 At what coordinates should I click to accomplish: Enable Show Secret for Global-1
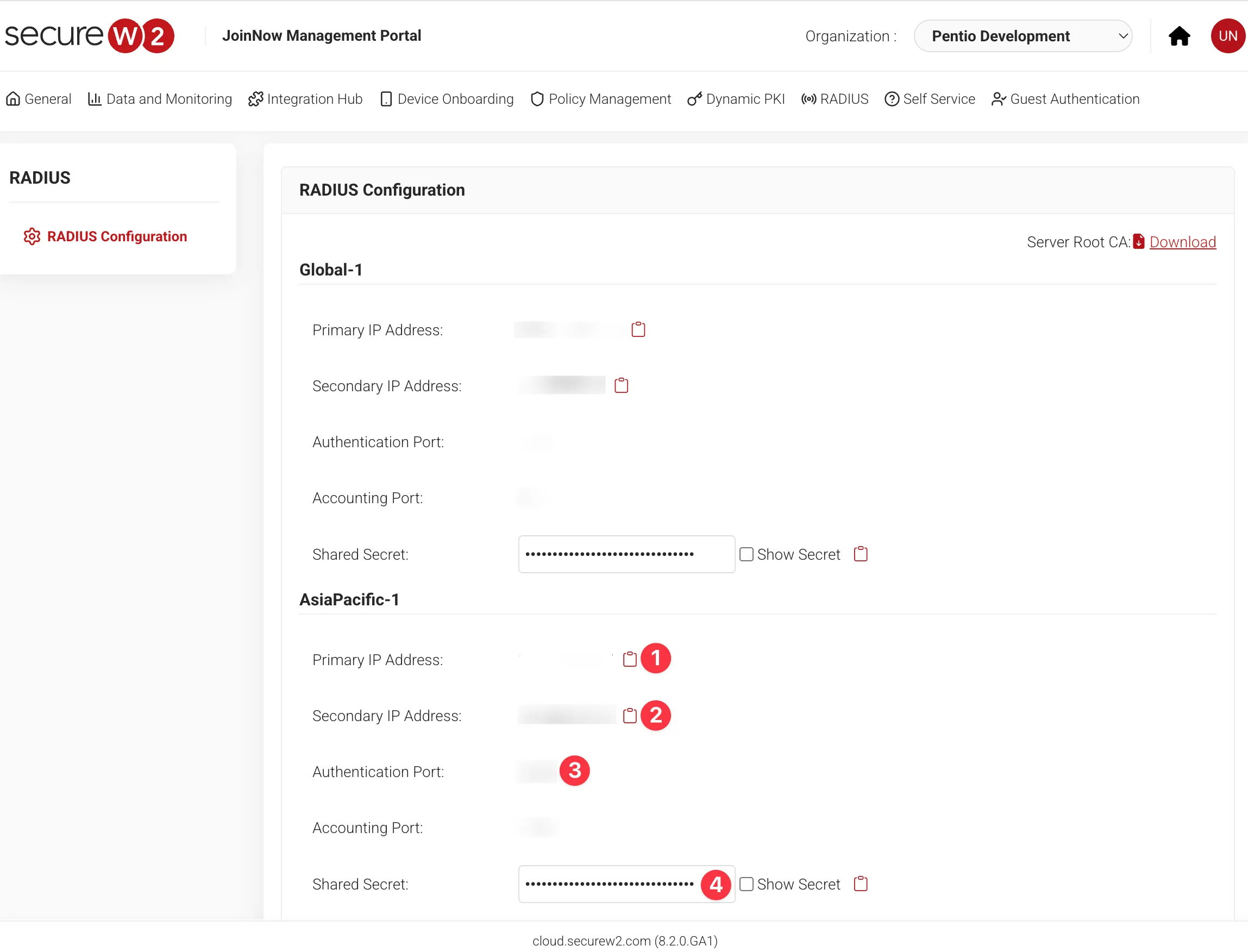pos(746,554)
